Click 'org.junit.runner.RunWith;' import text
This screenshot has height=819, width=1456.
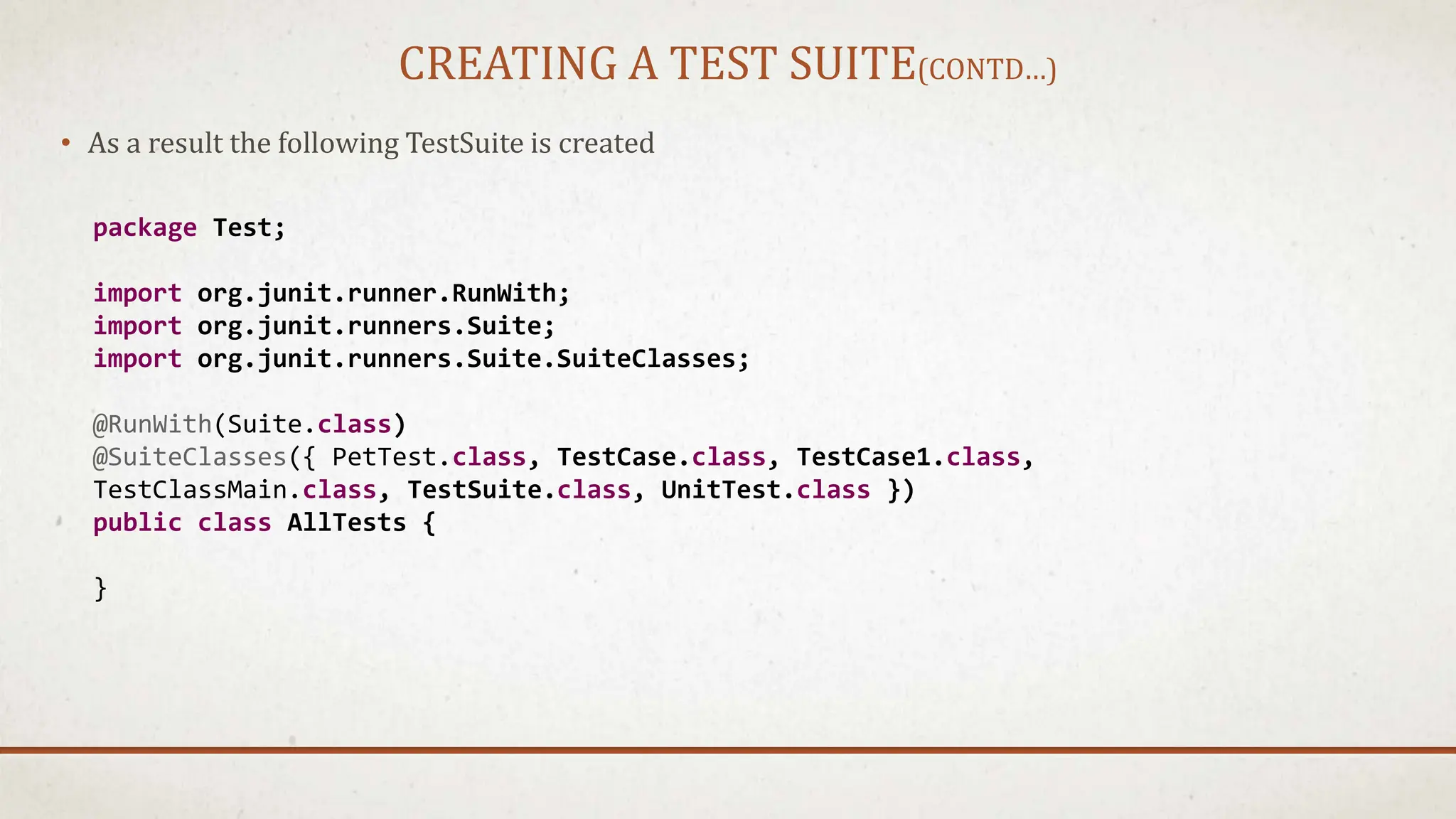coord(383,294)
